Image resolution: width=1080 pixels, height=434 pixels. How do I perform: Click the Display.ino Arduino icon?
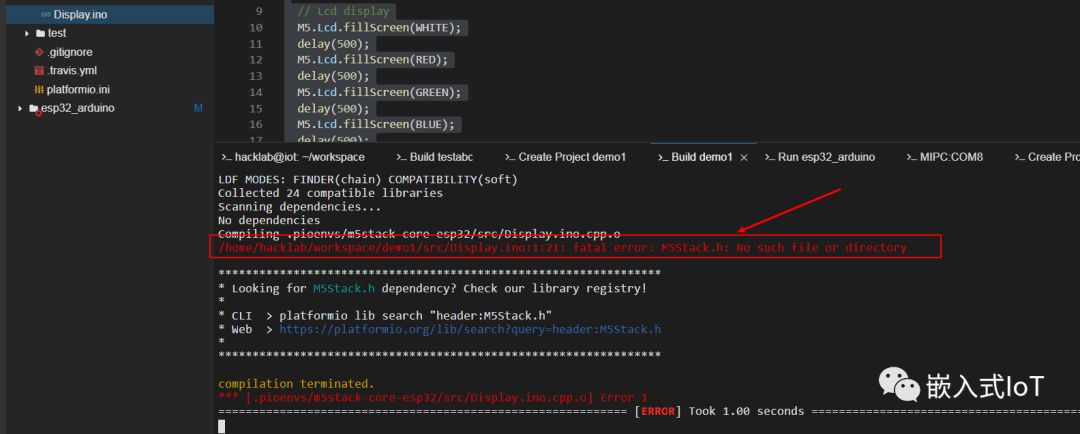[x=45, y=14]
